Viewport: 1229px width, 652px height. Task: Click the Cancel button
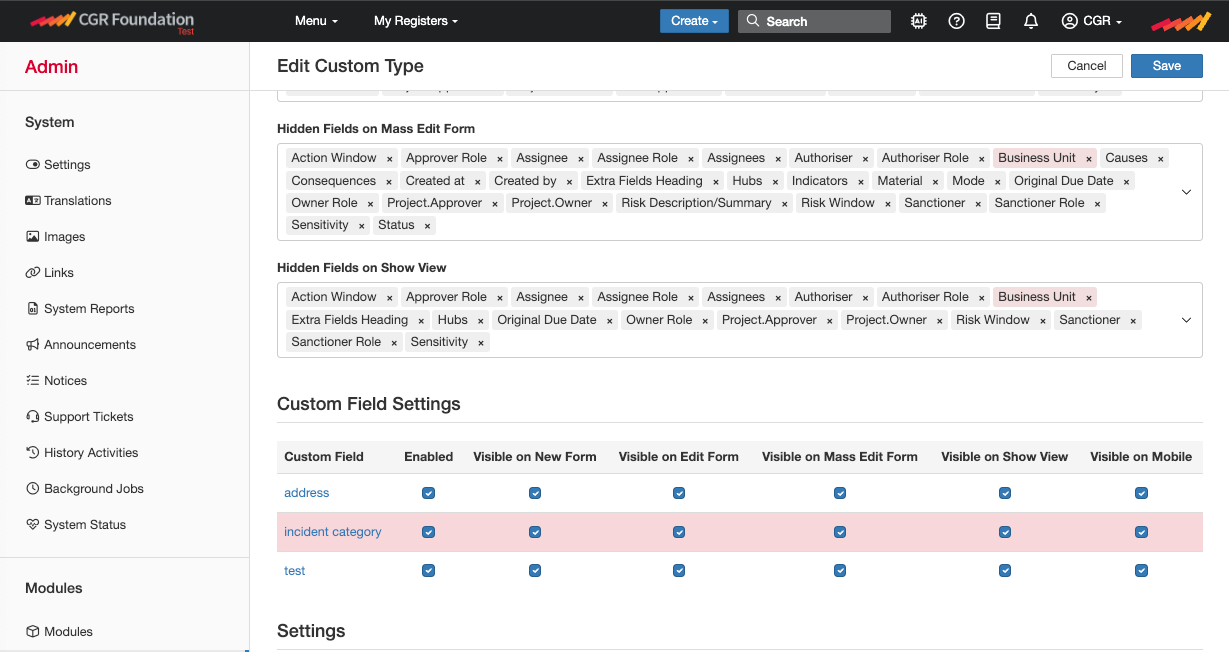tap(1087, 66)
